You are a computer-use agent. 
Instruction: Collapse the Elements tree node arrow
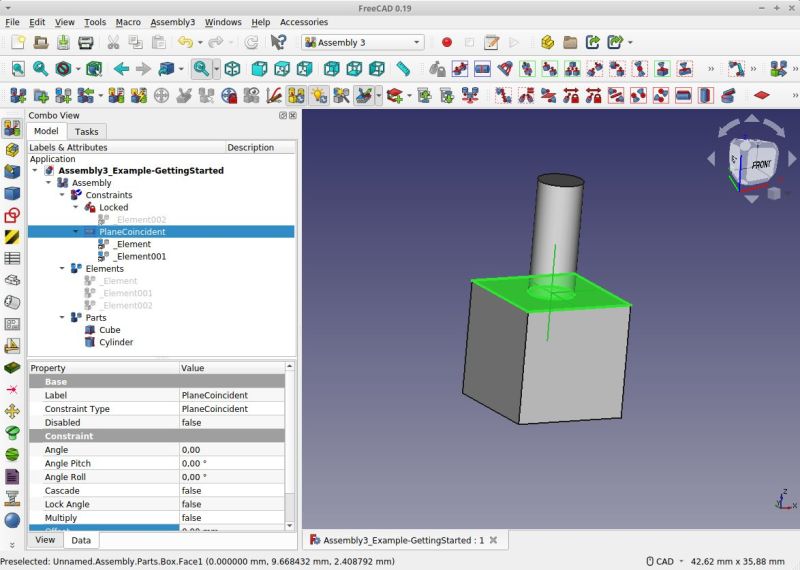point(62,268)
